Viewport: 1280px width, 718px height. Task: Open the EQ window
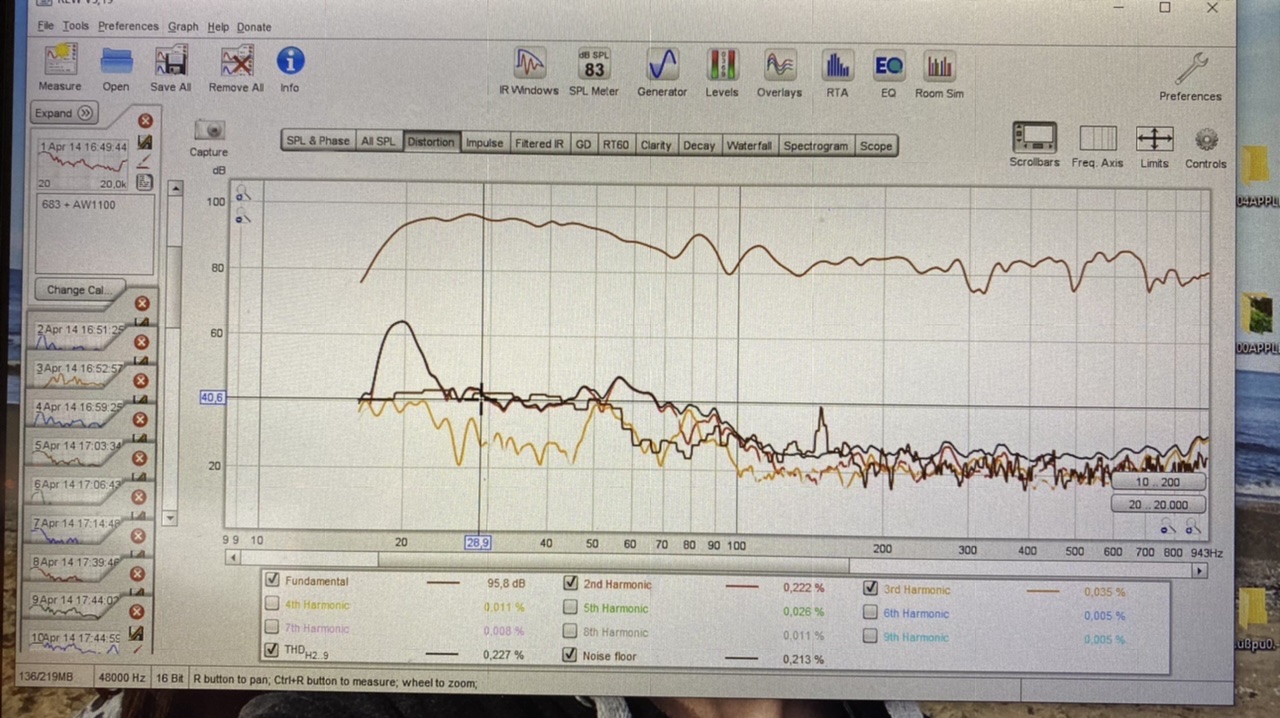click(888, 66)
